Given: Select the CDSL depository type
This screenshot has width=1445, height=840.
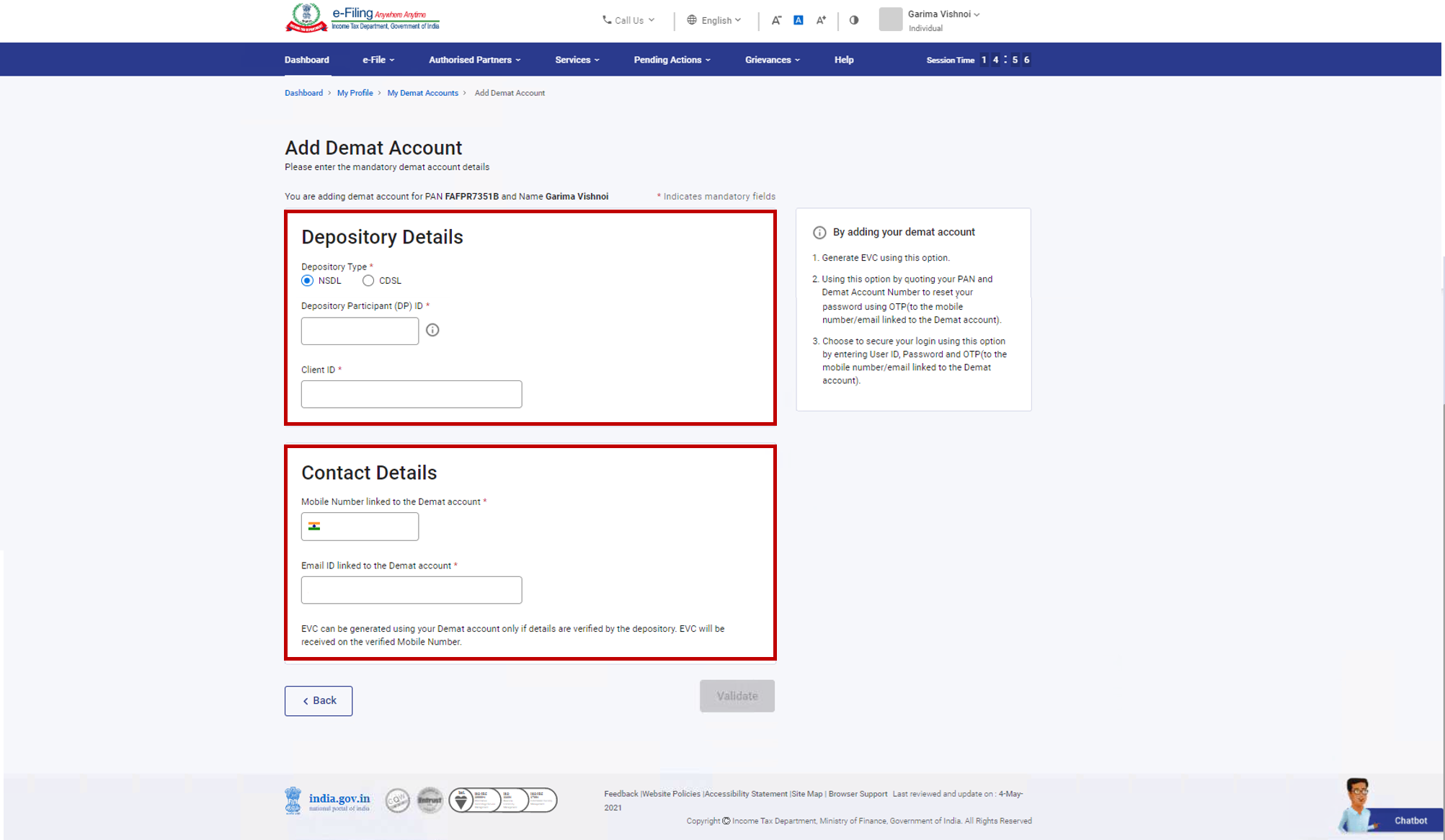Looking at the screenshot, I should tap(368, 280).
